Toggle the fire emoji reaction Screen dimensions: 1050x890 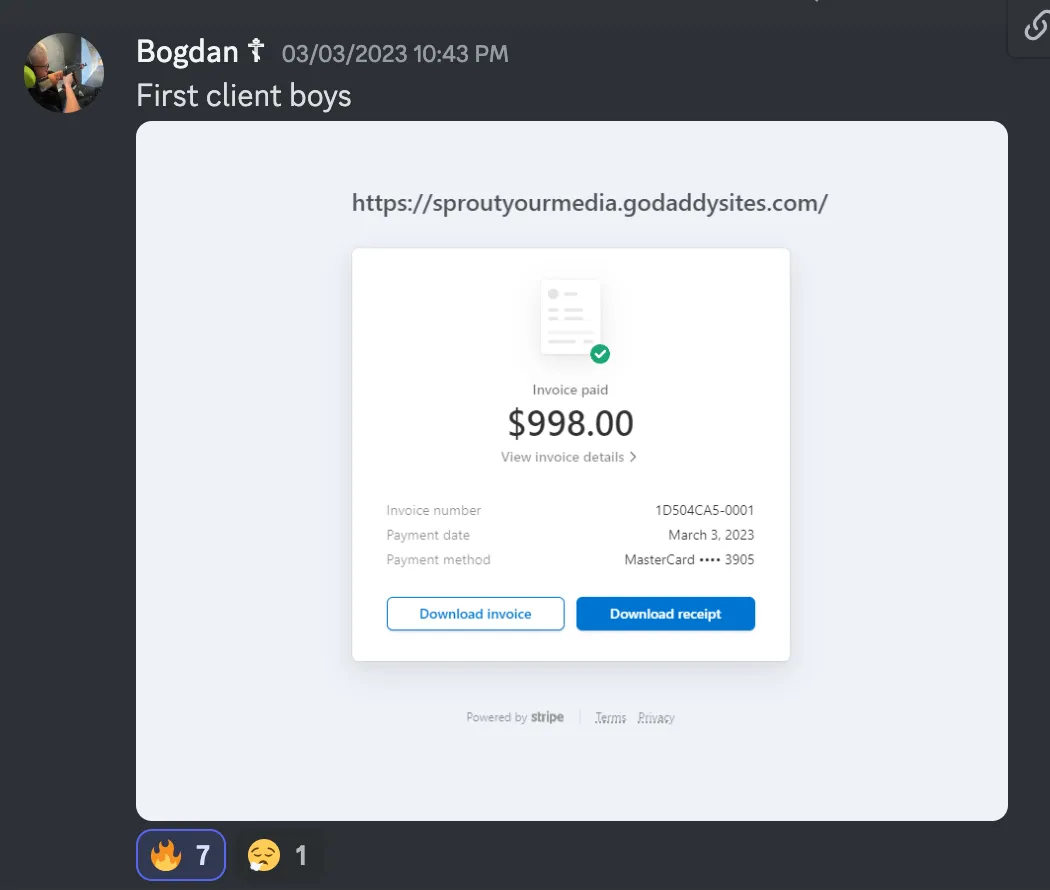point(181,855)
